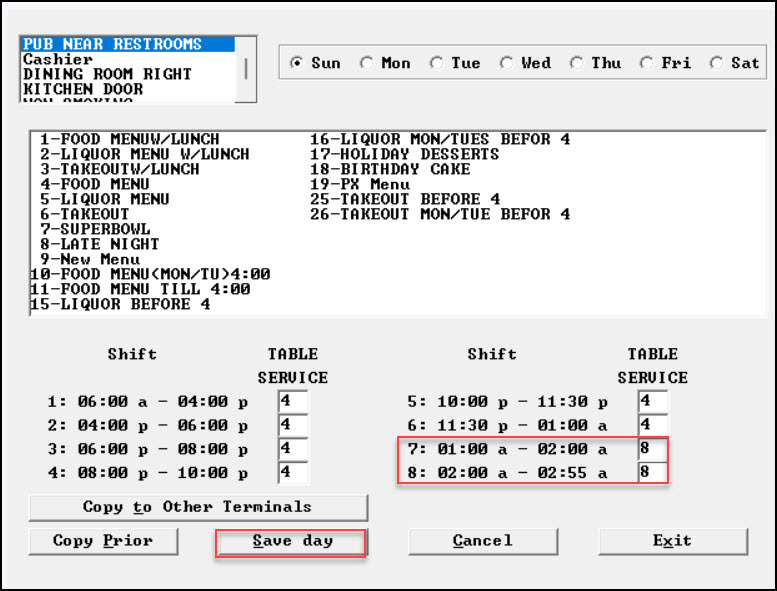The width and height of the screenshot is (777, 591).
Task: Select KITCHEN DOOR terminal entry
Action: [83, 89]
